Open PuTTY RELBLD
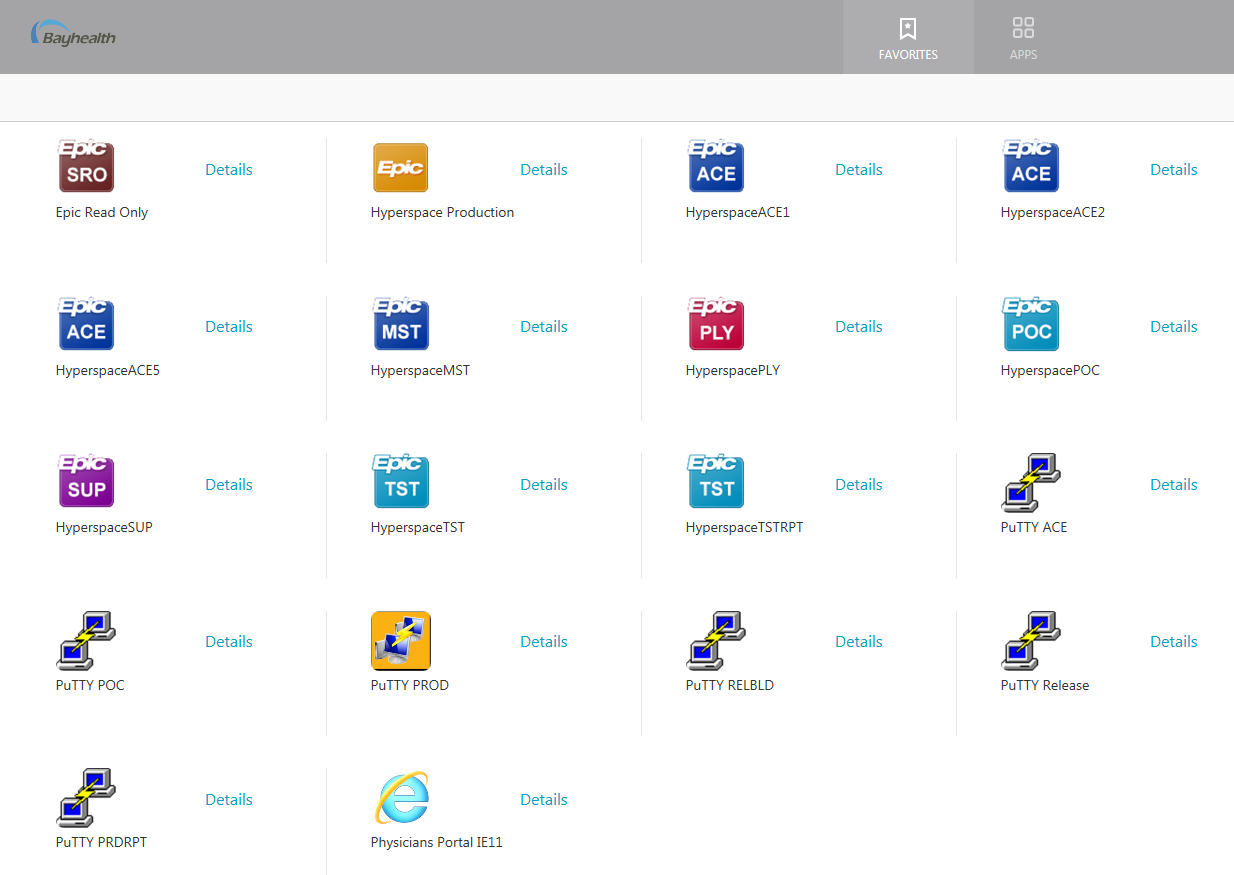The height and width of the screenshot is (875, 1234). 716,640
